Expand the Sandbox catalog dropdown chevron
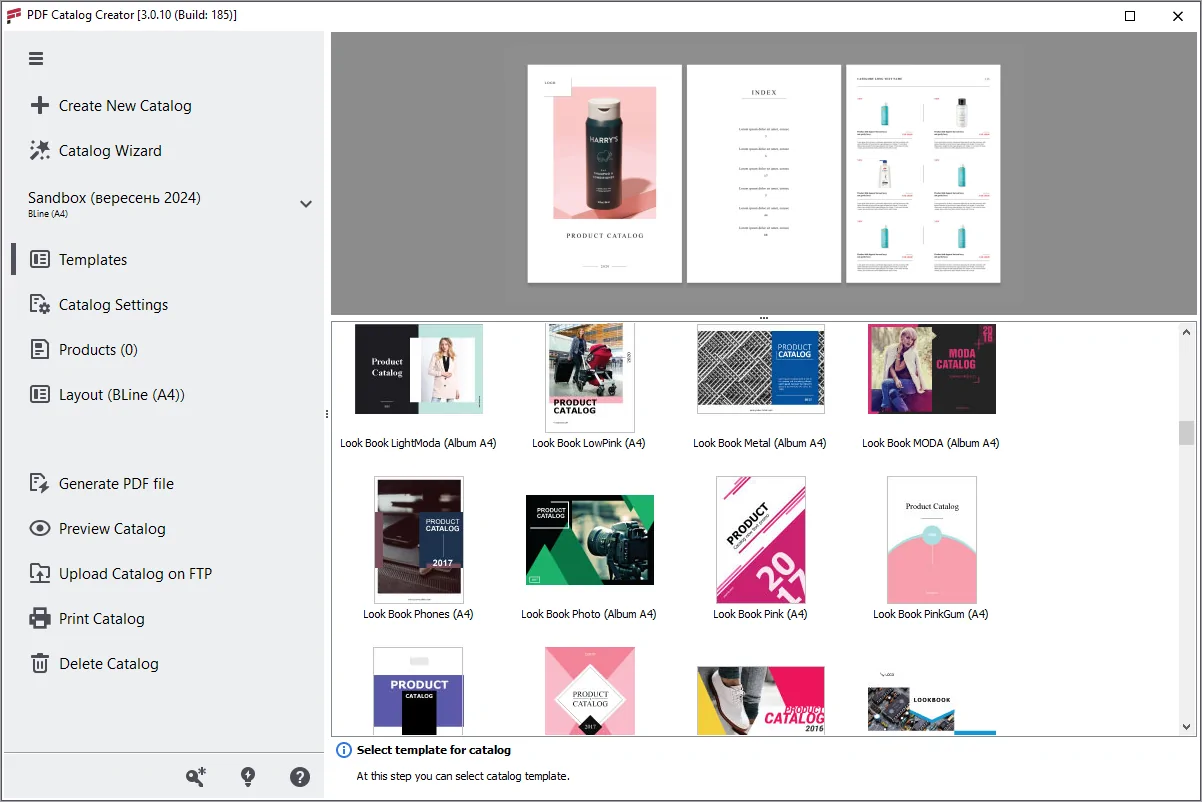 point(306,203)
